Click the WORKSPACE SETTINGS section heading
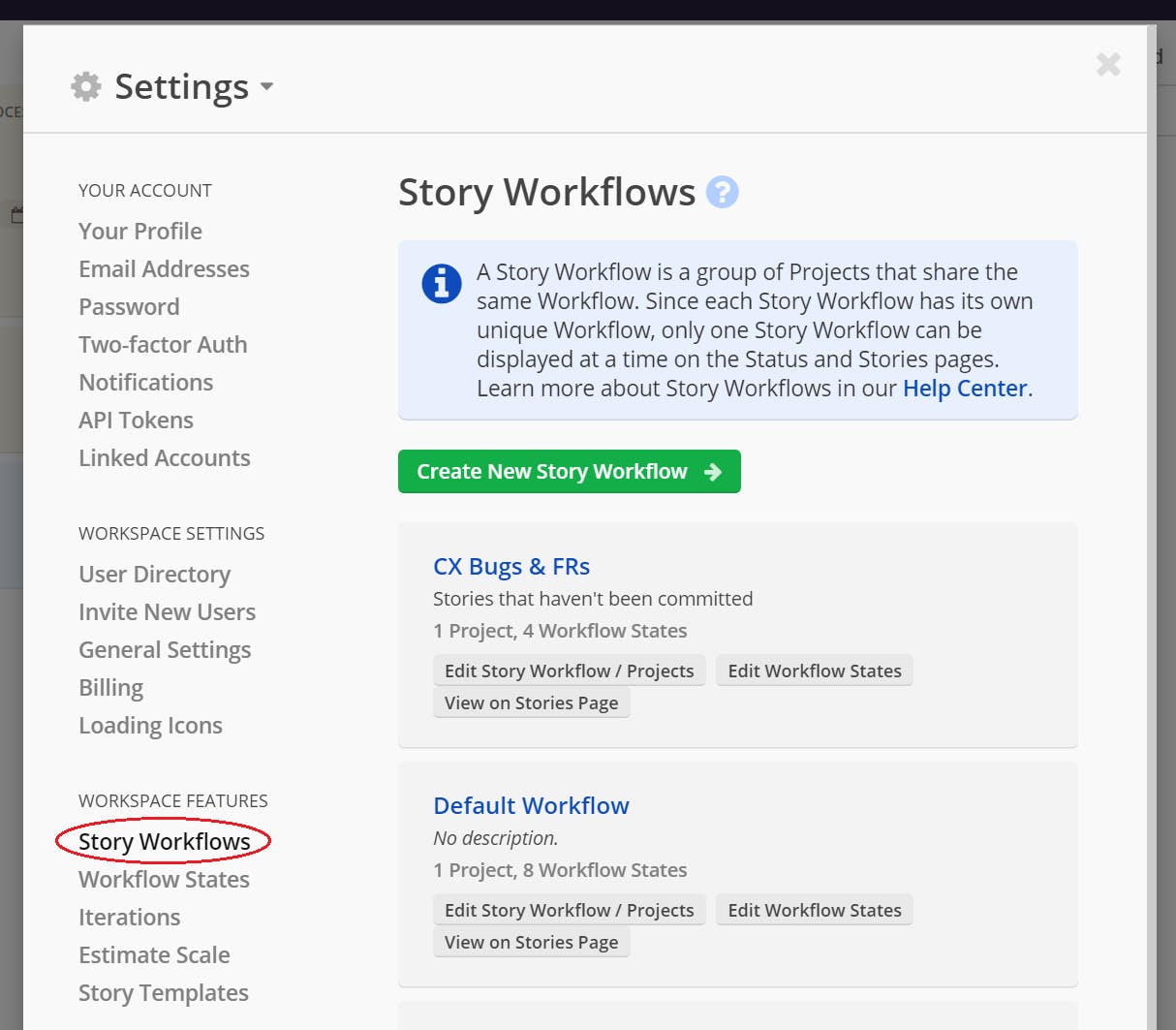This screenshot has height=1030, width=1176. click(x=171, y=533)
